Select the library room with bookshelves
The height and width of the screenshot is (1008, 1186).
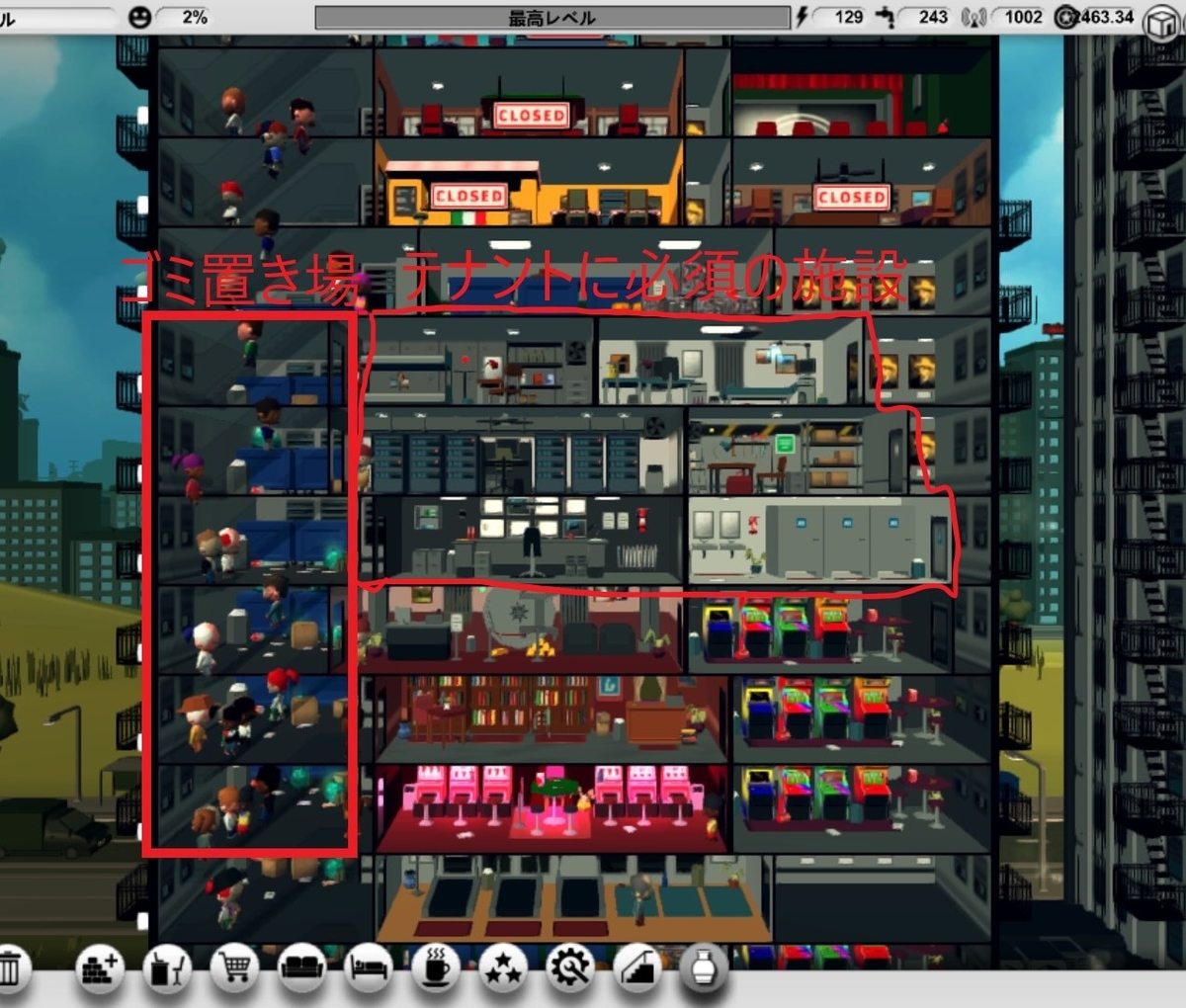pos(551,718)
